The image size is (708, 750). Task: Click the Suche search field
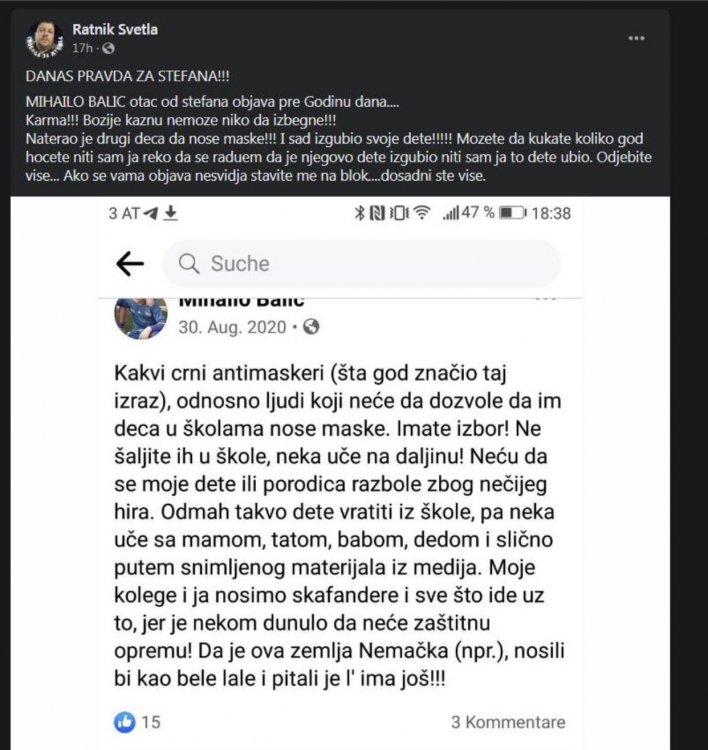pyautogui.click(x=361, y=264)
